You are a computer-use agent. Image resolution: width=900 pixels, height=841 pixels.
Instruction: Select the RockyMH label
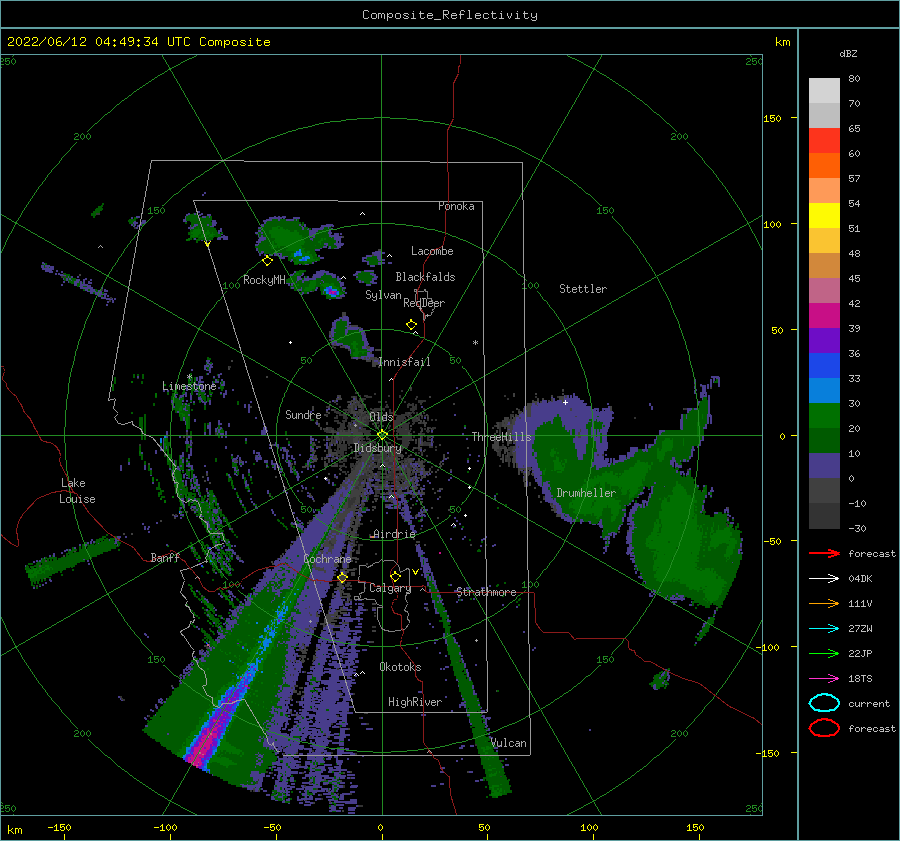pyautogui.click(x=264, y=280)
